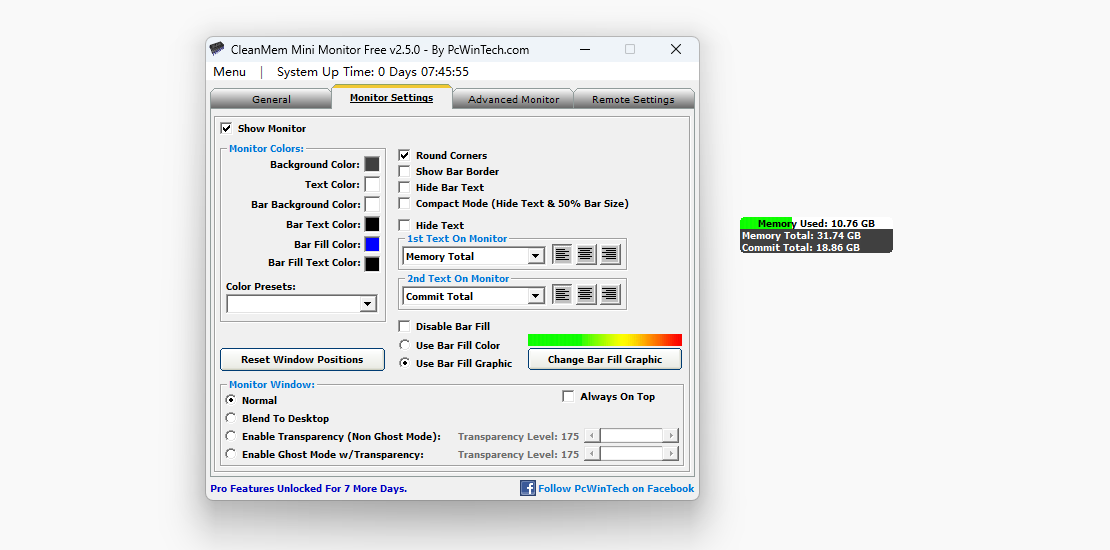Click the Facebook logo icon
1110x550 pixels.
(x=528, y=488)
